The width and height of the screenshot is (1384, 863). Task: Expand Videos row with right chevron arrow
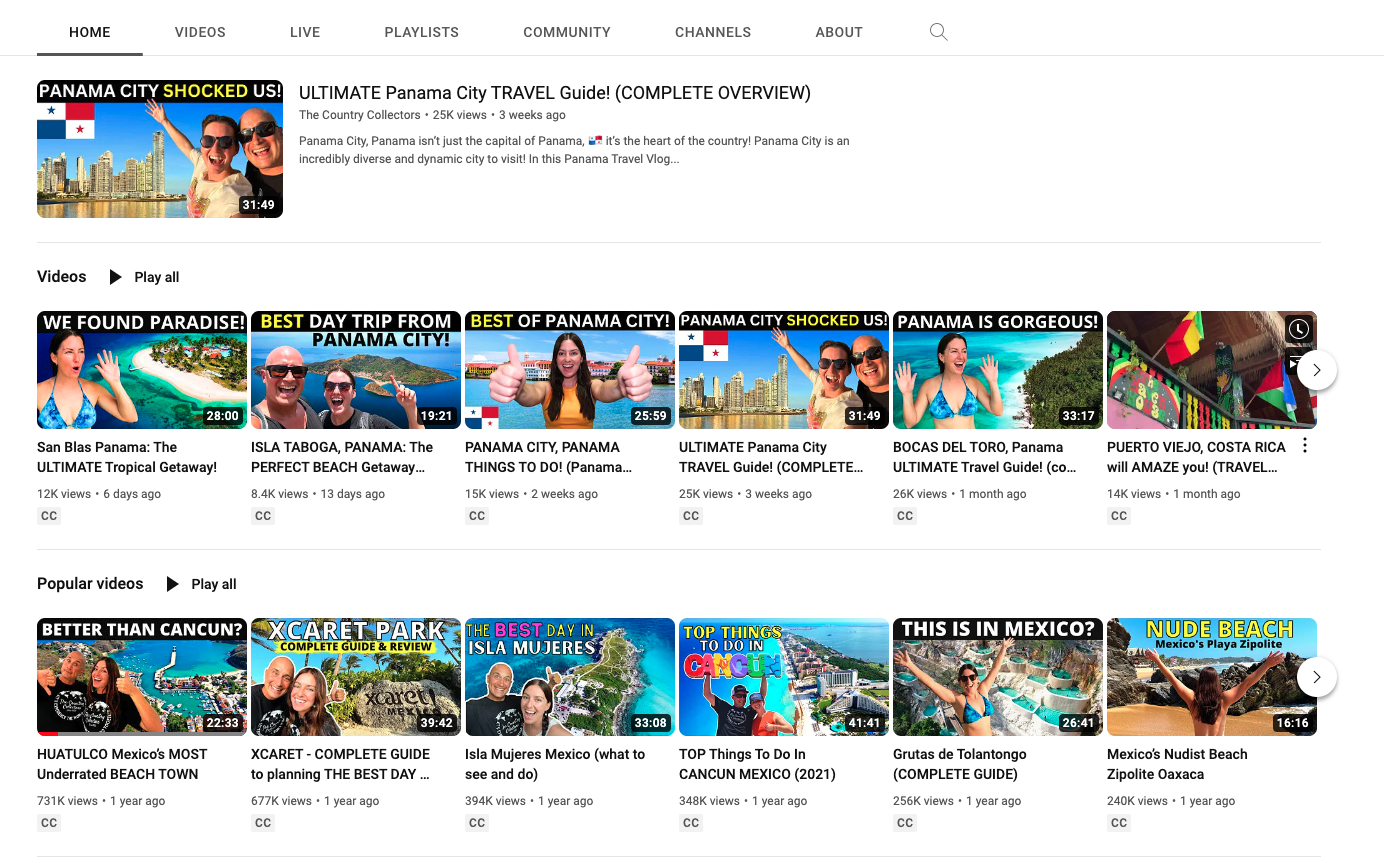tap(1317, 370)
